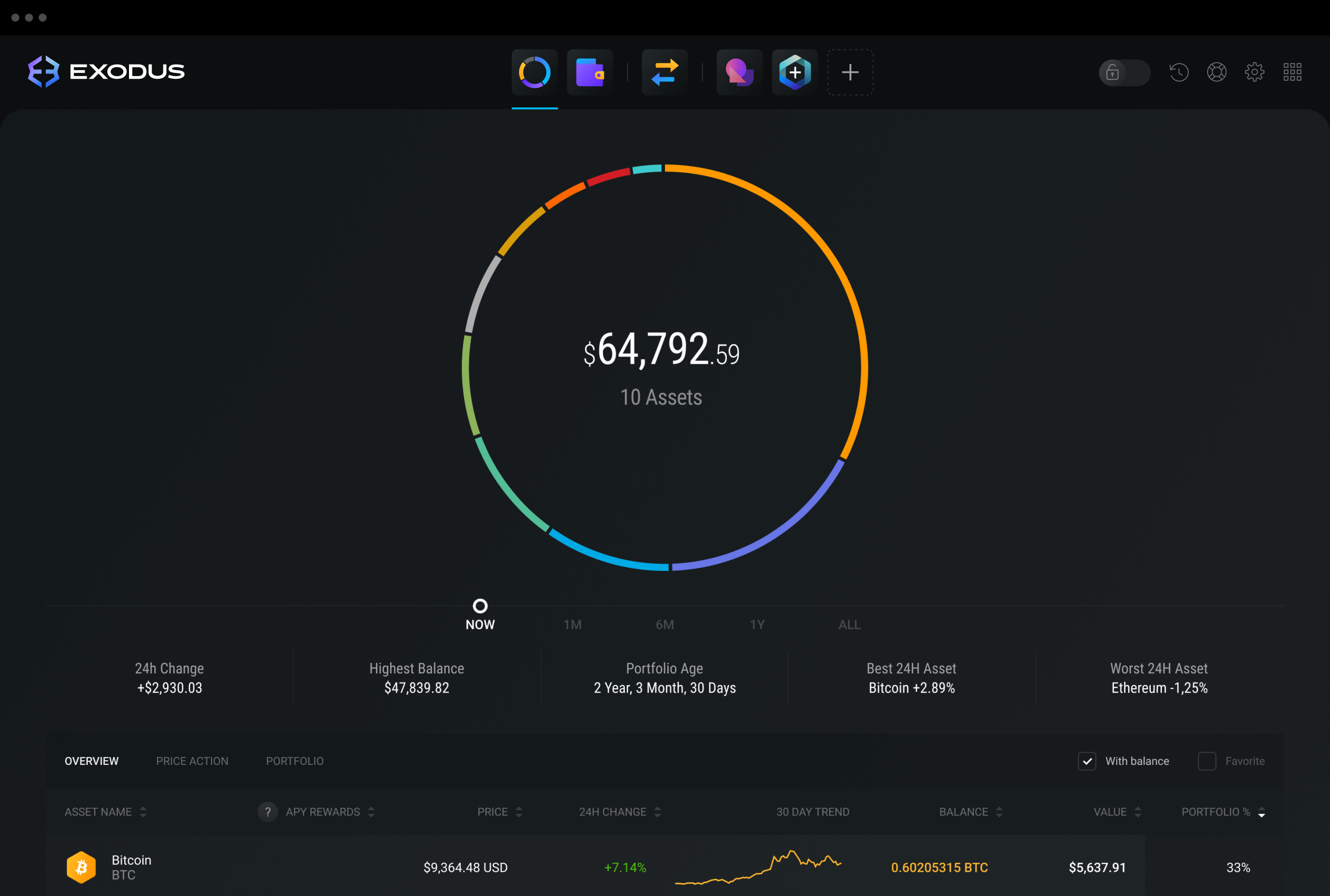Enable the Favorite filter toggle
The width and height of the screenshot is (1330, 896).
click(1206, 761)
